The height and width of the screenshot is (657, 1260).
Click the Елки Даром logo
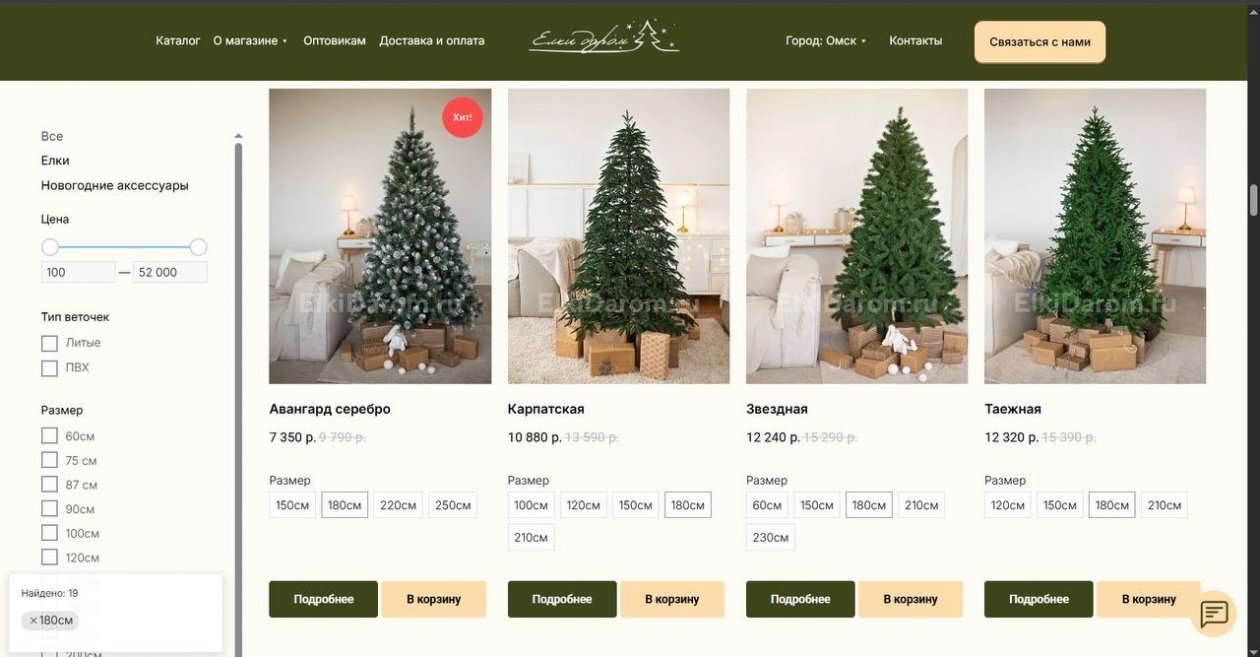(x=604, y=39)
